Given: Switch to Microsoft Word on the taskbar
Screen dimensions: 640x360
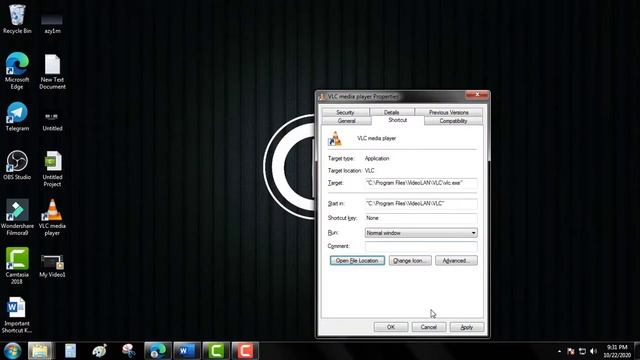Looking at the screenshot, I should pyautogui.click(x=187, y=351).
